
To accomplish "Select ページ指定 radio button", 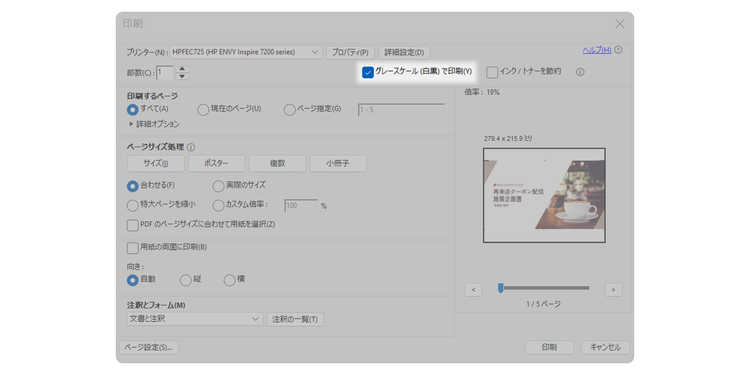I will pos(289,110).
